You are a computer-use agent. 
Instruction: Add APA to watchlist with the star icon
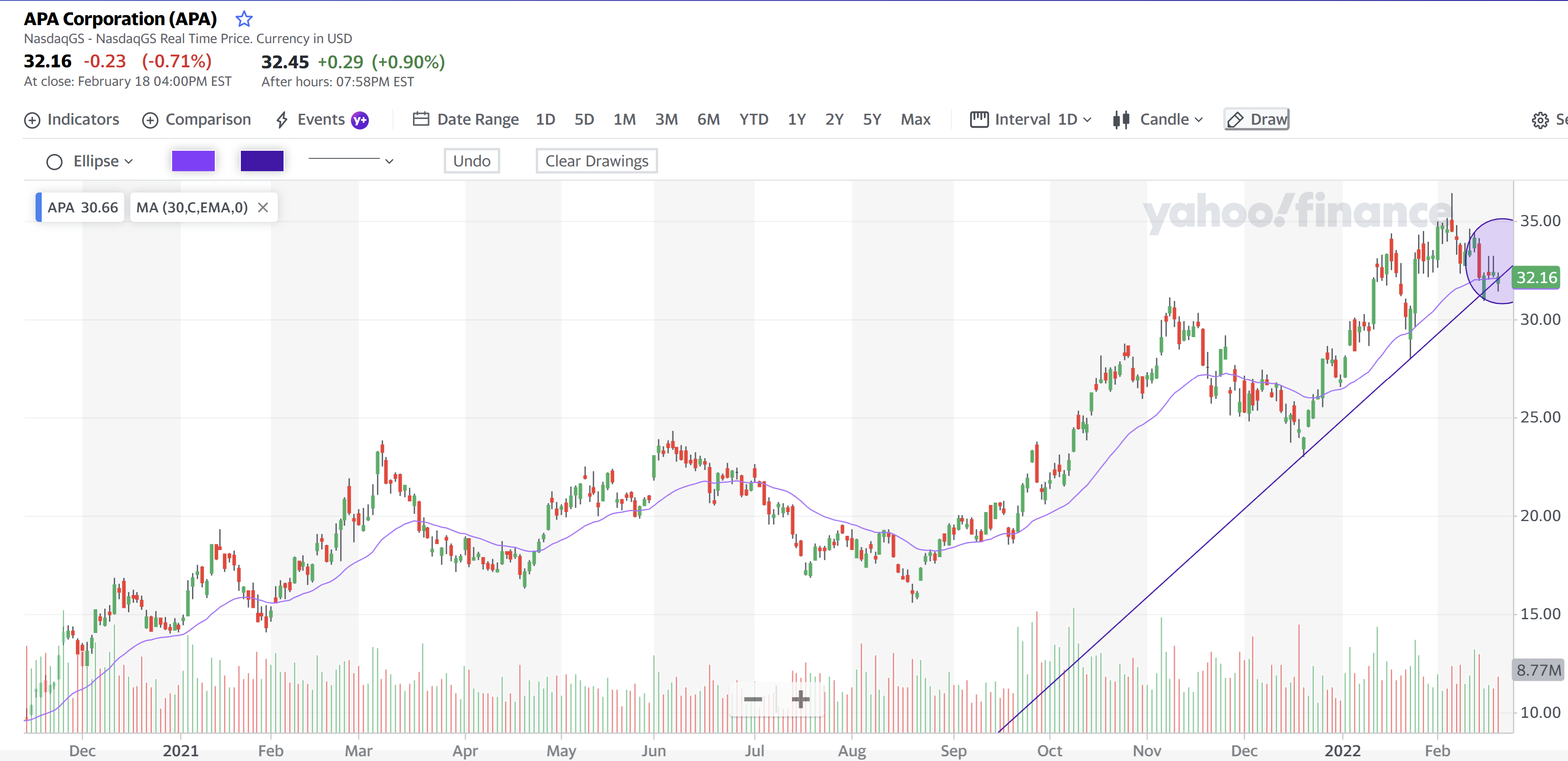(244, 19)
